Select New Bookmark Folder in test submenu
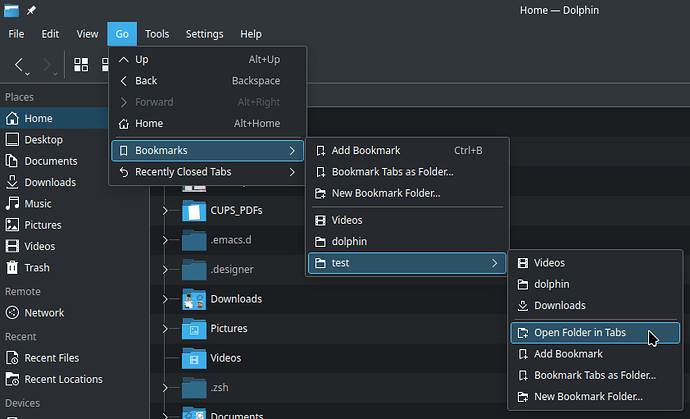 (x=595, y=397)
